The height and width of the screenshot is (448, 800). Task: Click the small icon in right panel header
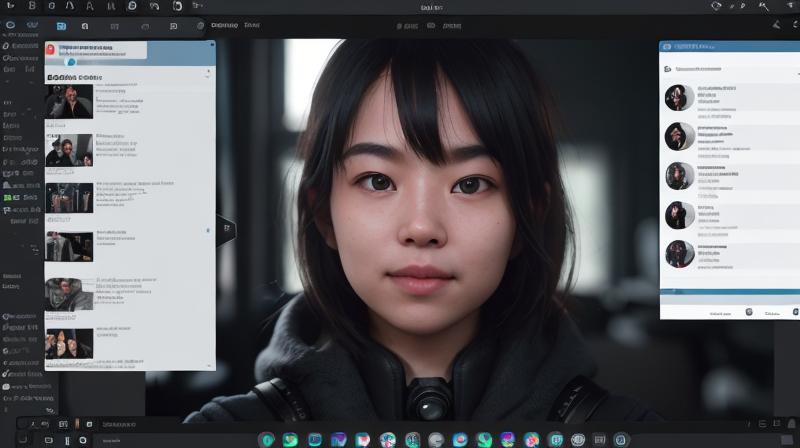[667, 46]
